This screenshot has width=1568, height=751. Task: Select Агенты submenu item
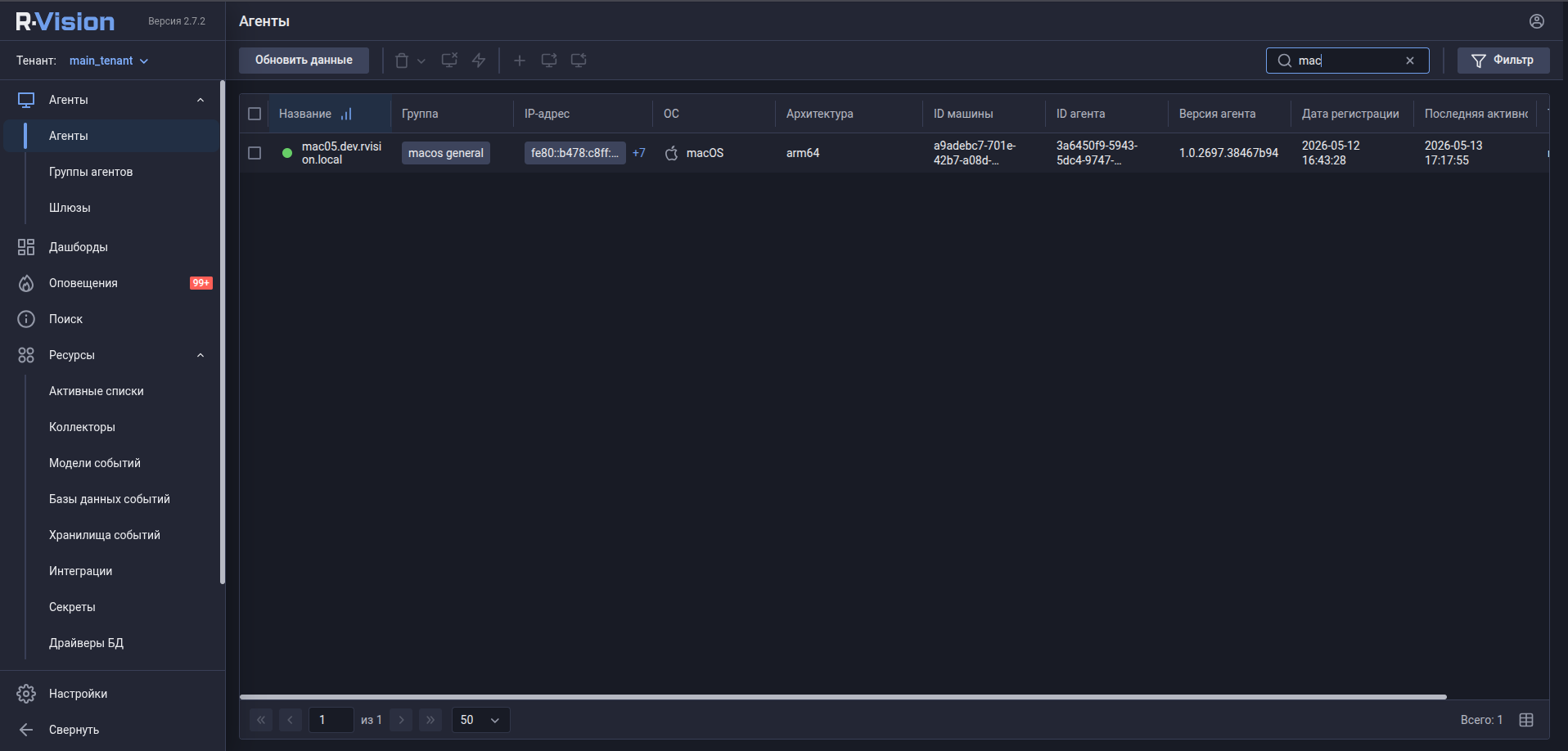(x=111, y=136)
